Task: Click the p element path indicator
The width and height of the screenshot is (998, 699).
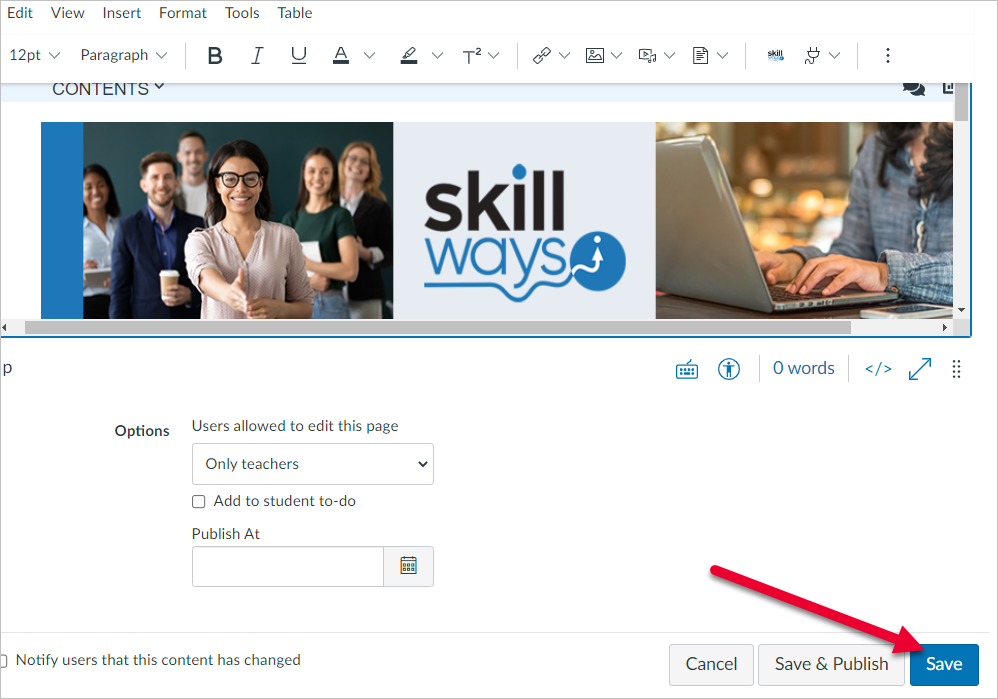Action: 8,368
